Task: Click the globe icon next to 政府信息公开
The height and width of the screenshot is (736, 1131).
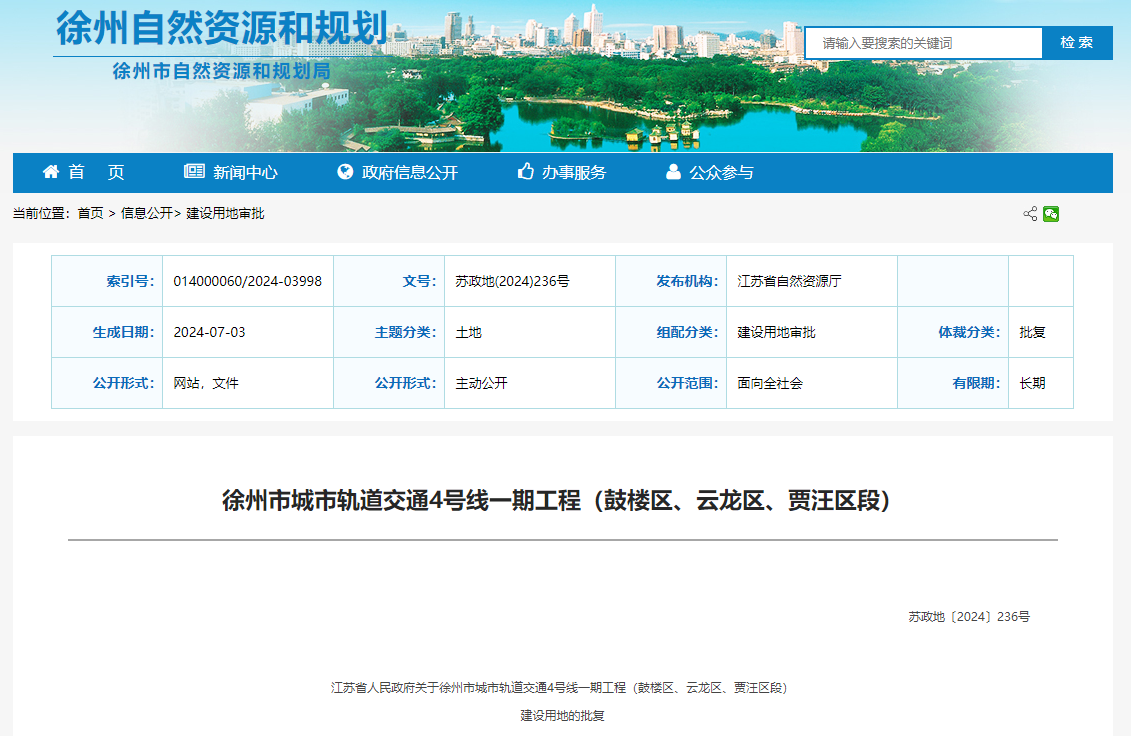Action: [x=346, y=171]
